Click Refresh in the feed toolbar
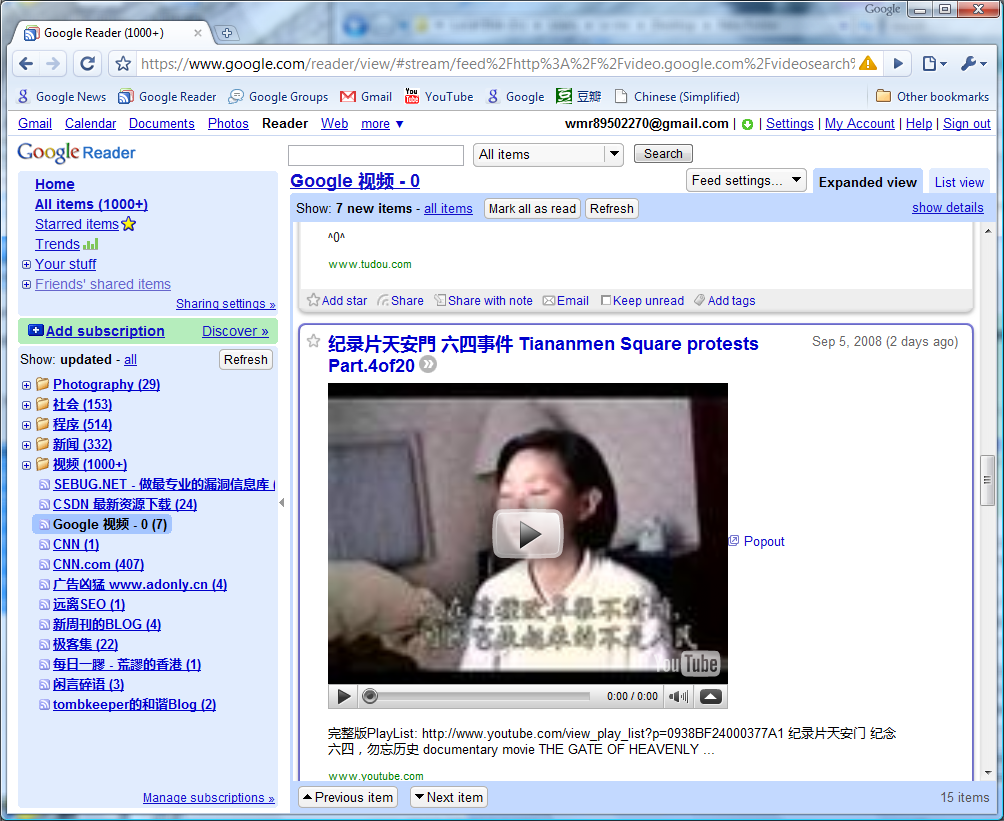Image resolution: width=1004 pixels, height=821 pixels. point(611,209)
